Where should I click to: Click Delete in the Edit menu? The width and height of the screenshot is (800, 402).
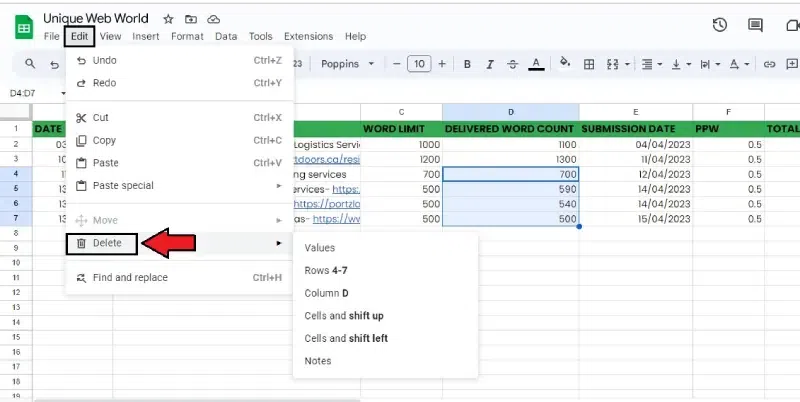(180, 243)
